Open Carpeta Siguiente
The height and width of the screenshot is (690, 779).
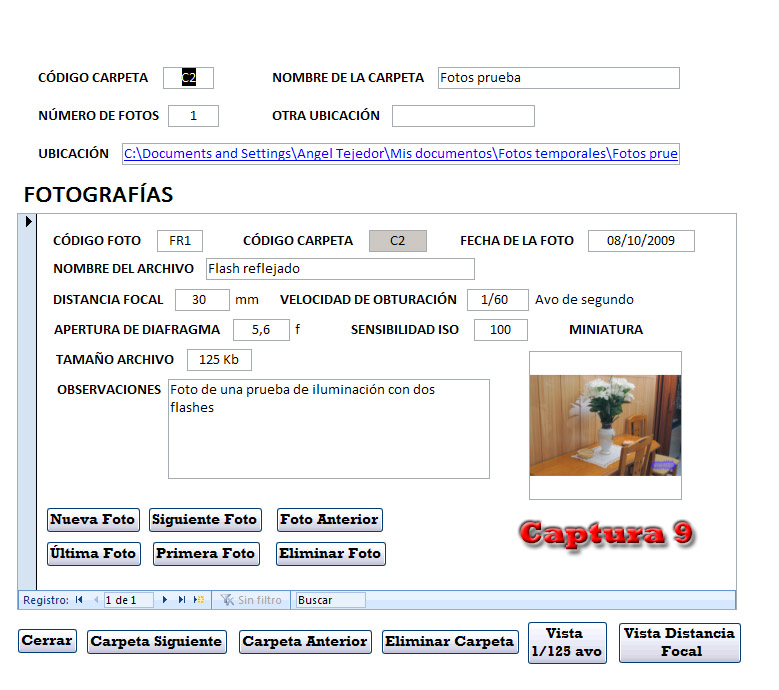click(x=157, y=642)
